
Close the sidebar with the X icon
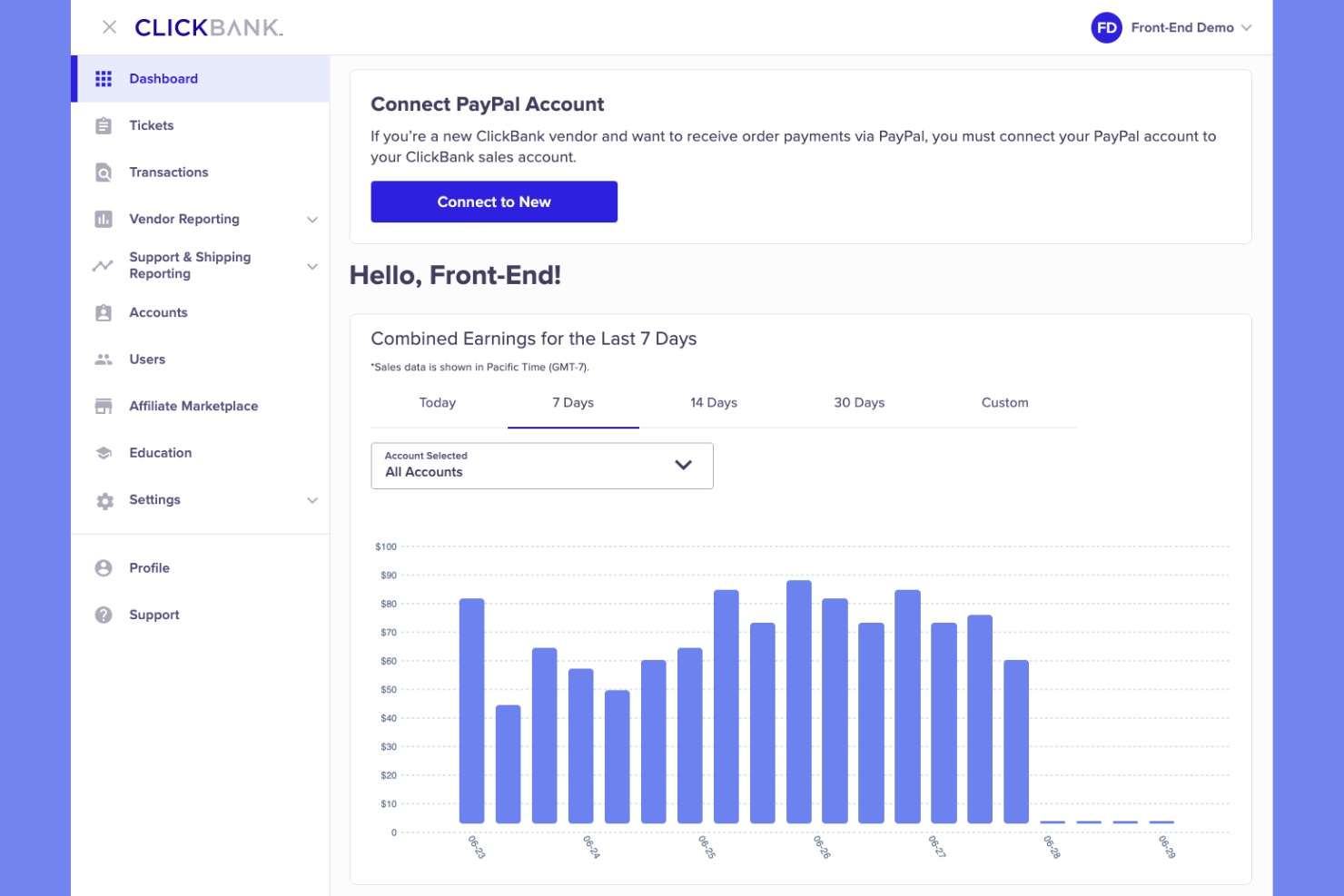pos(109,27)
